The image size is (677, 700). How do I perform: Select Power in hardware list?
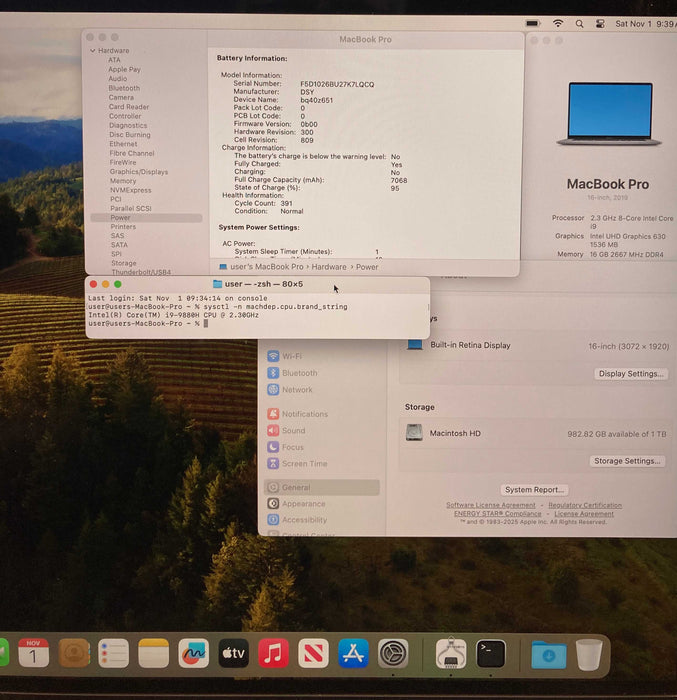[x=146, y=217]
